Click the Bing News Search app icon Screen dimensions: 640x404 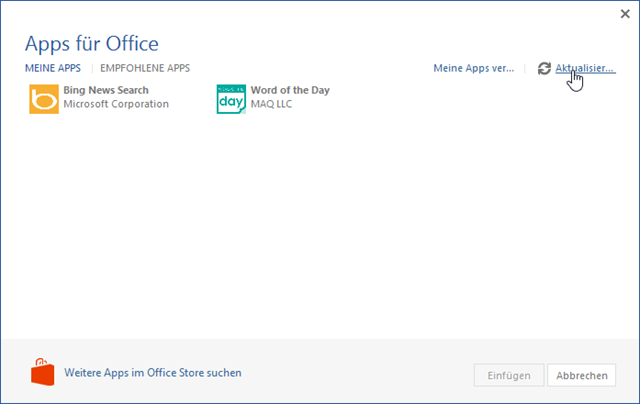(43, 99)
